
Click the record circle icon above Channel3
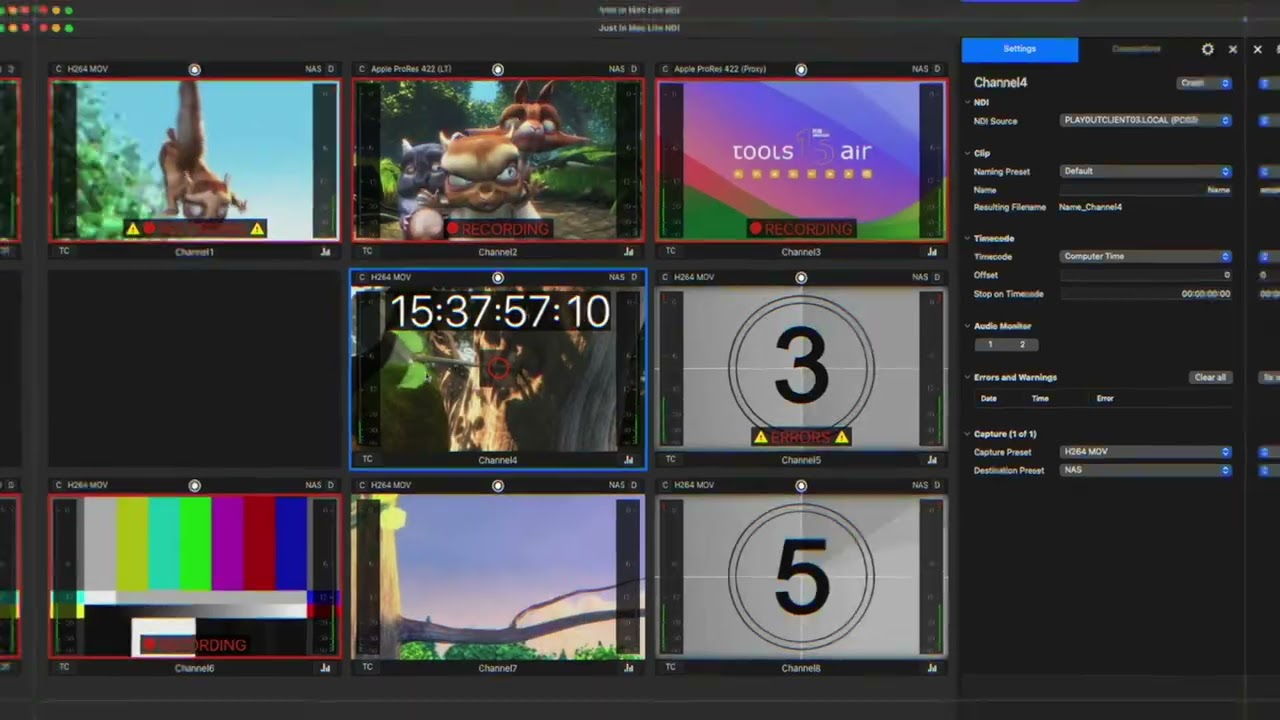[x=801, y=69]
